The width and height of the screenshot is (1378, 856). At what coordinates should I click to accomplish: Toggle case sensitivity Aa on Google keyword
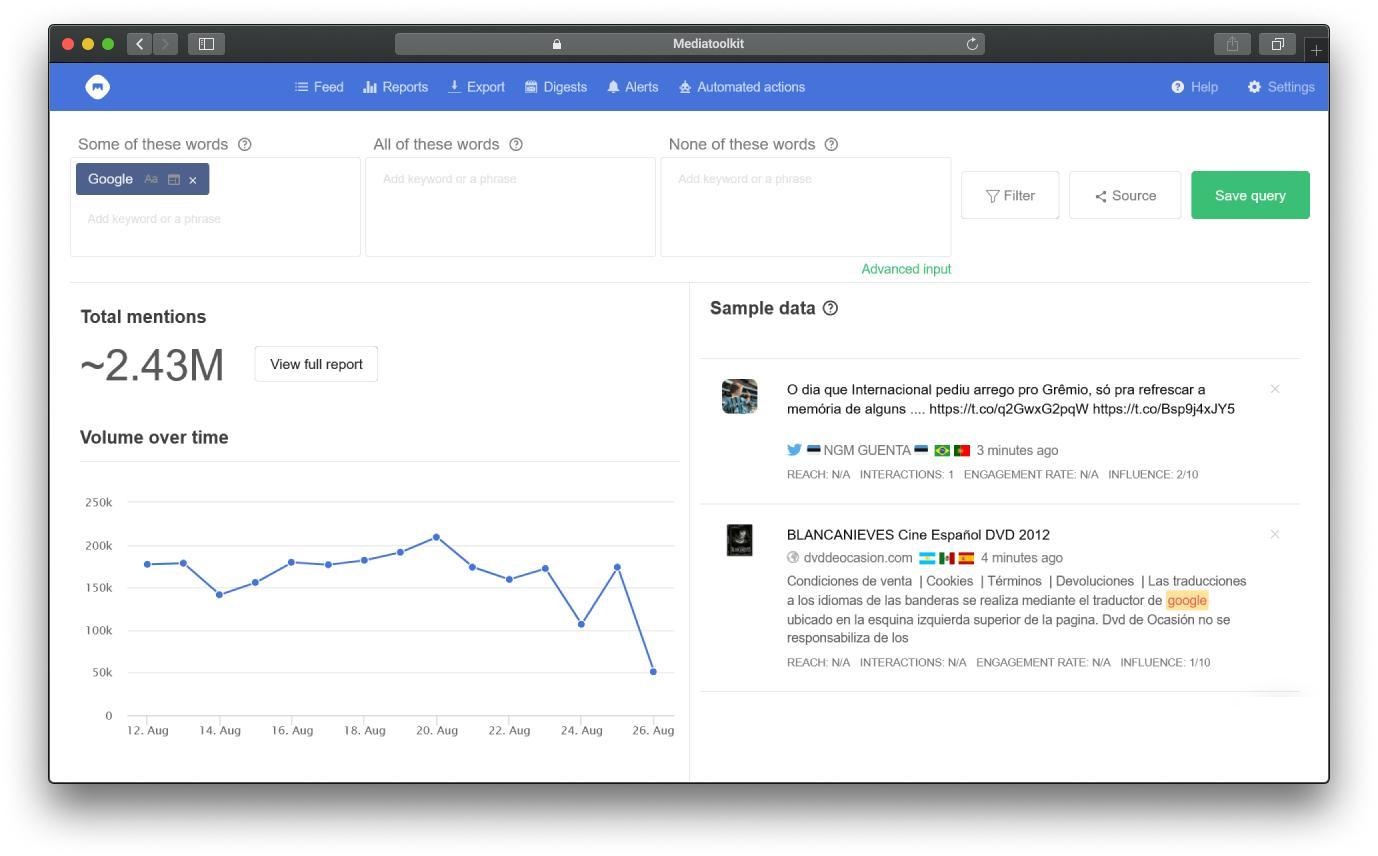tap(151, 179)
